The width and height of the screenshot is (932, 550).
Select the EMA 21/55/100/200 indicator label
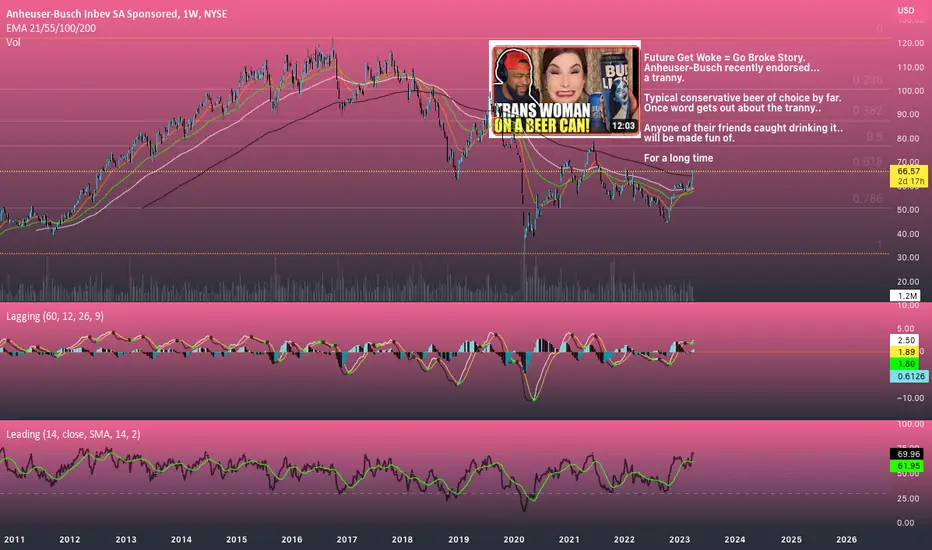pos(51,28)
